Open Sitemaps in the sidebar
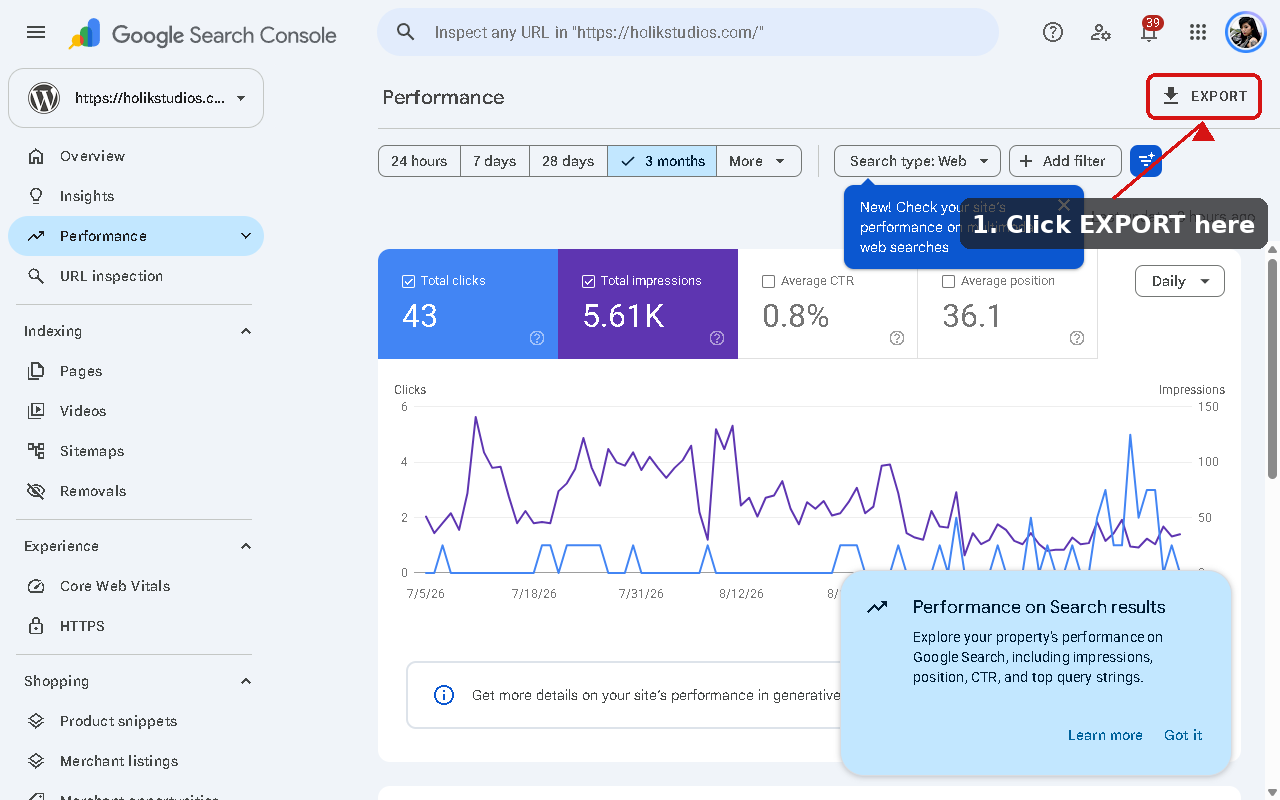The width and height of the screenshot is (1280, 800). coord(135,451)
